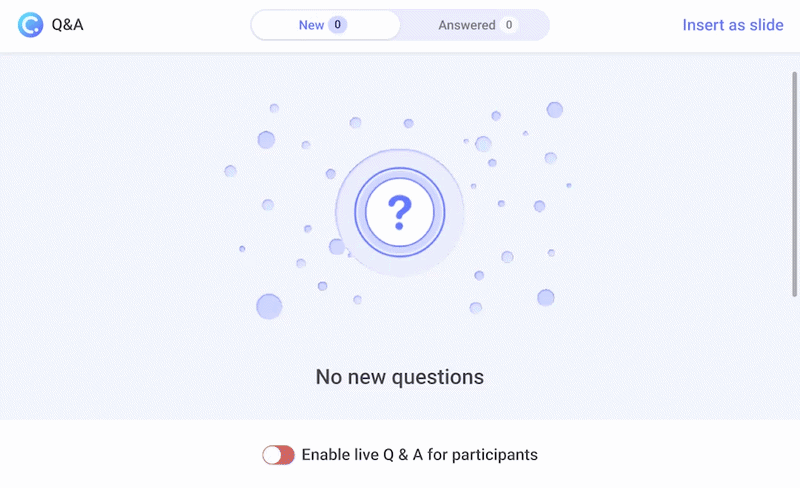Click the Insert as slide link
800x488 pixels.
(733, 25)
